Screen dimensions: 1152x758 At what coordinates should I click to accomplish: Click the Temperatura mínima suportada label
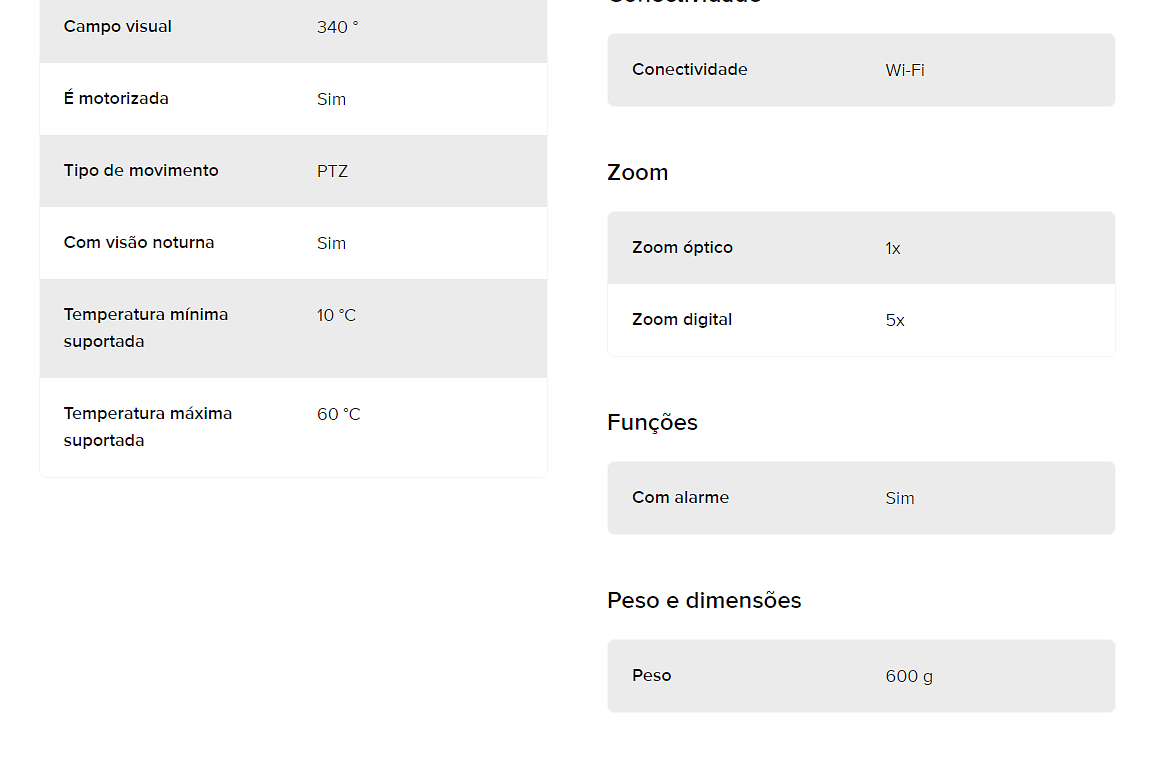coord(145,328)
